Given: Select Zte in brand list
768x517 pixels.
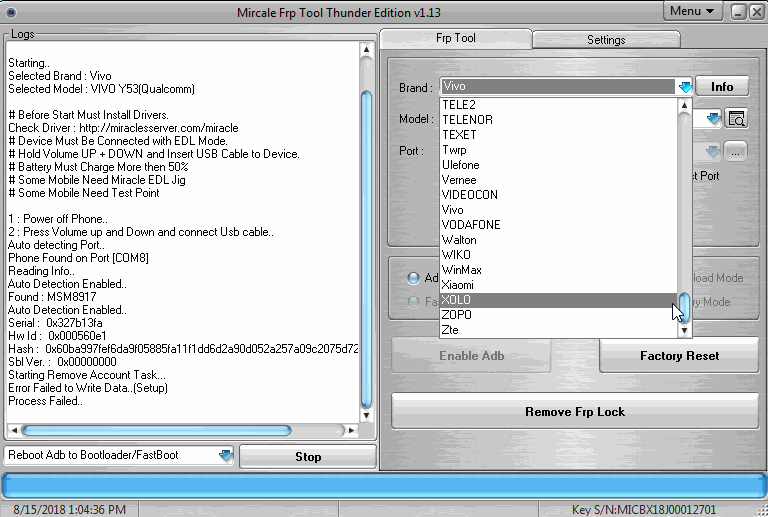Looking at the screenshot, I should click(558, 330).
